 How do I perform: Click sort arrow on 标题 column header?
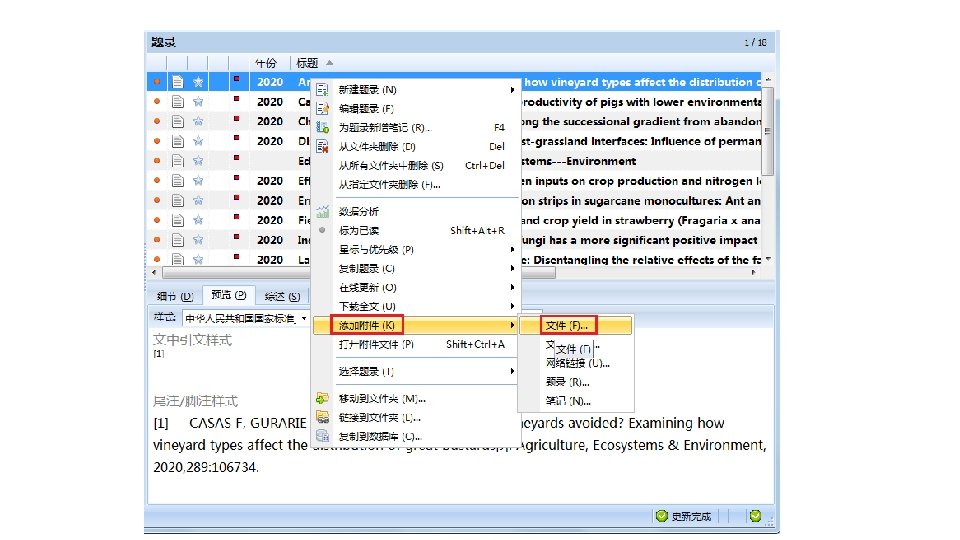pyautogui.click(x=329, y=62)
